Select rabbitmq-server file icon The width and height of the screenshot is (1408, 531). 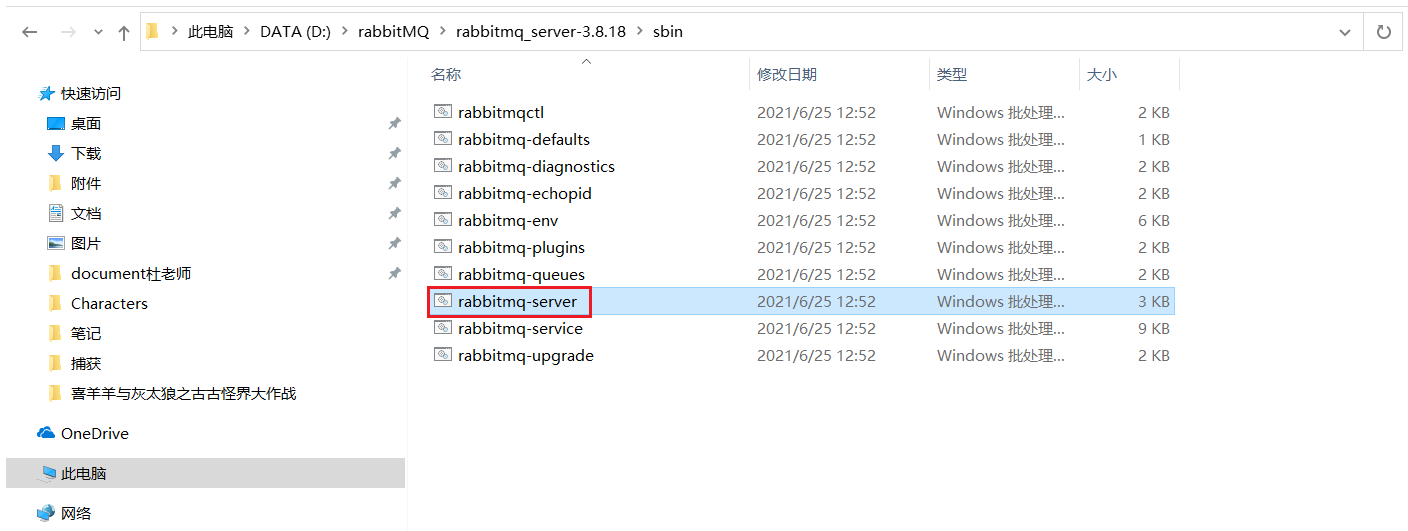[x=443, y=301]
